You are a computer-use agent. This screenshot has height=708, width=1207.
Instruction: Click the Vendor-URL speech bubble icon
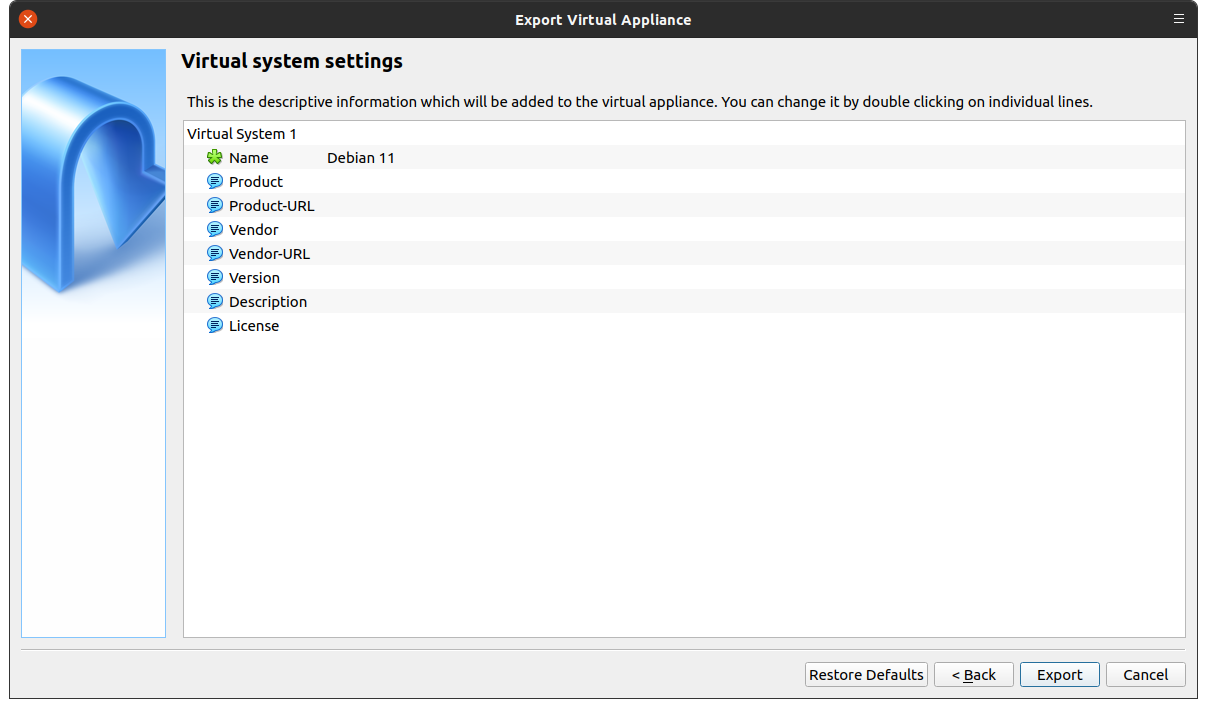(214, 253)
